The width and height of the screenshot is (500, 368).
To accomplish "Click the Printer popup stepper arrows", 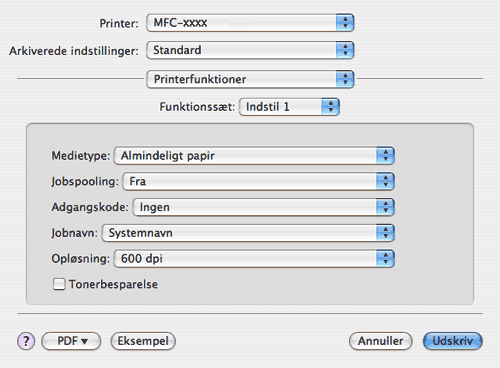I will point(345,23).
